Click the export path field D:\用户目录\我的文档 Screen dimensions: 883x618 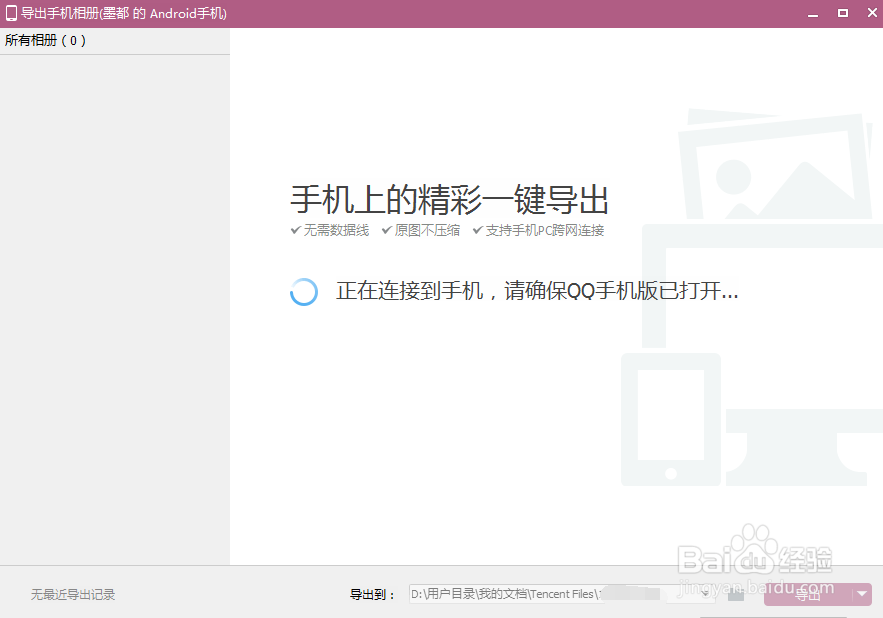pyautogui.click(x=562, y=594)
